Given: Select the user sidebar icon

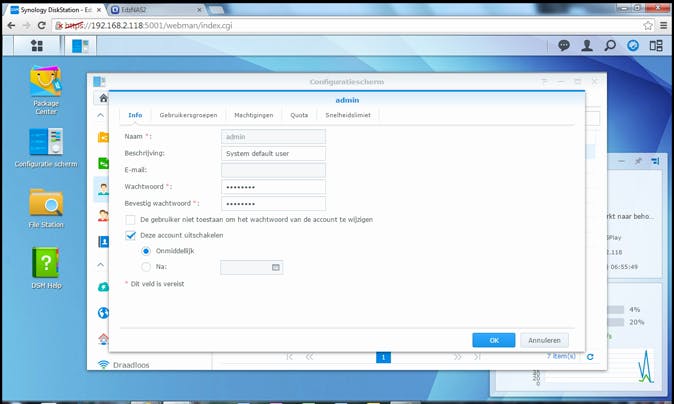Looking at the screenshot, I should pyautogui.click(x=103, y=189).
